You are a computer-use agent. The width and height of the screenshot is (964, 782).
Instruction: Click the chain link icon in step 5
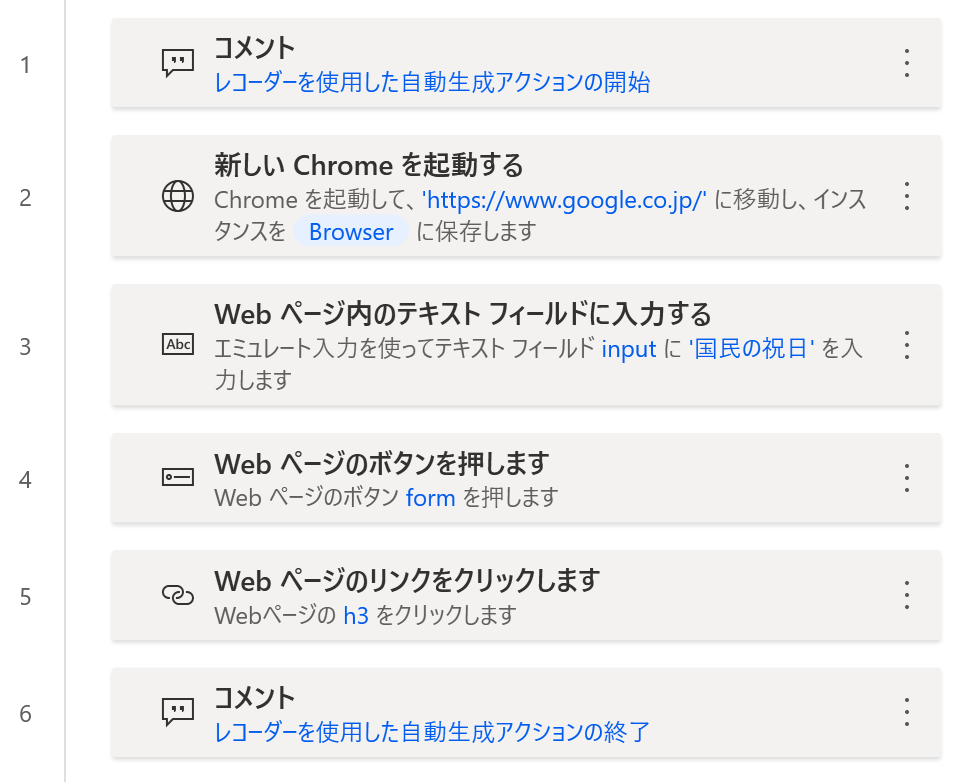[x=178, y=595]
